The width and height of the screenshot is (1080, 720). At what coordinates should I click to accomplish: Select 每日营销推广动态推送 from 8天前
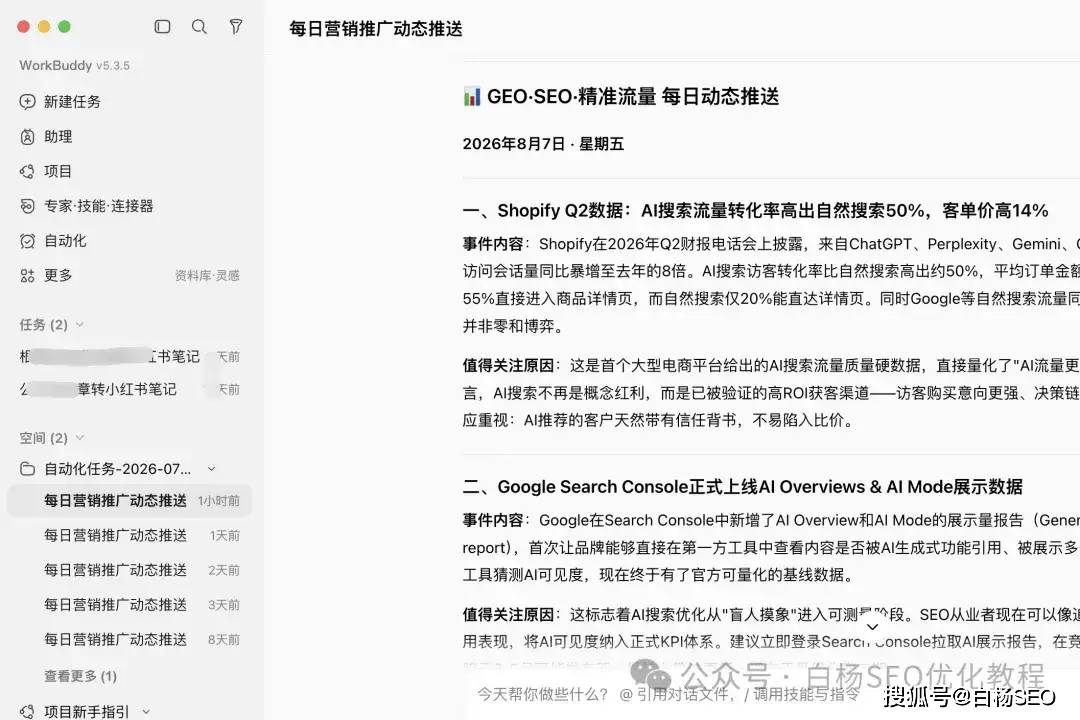click(x=129, y=639)
